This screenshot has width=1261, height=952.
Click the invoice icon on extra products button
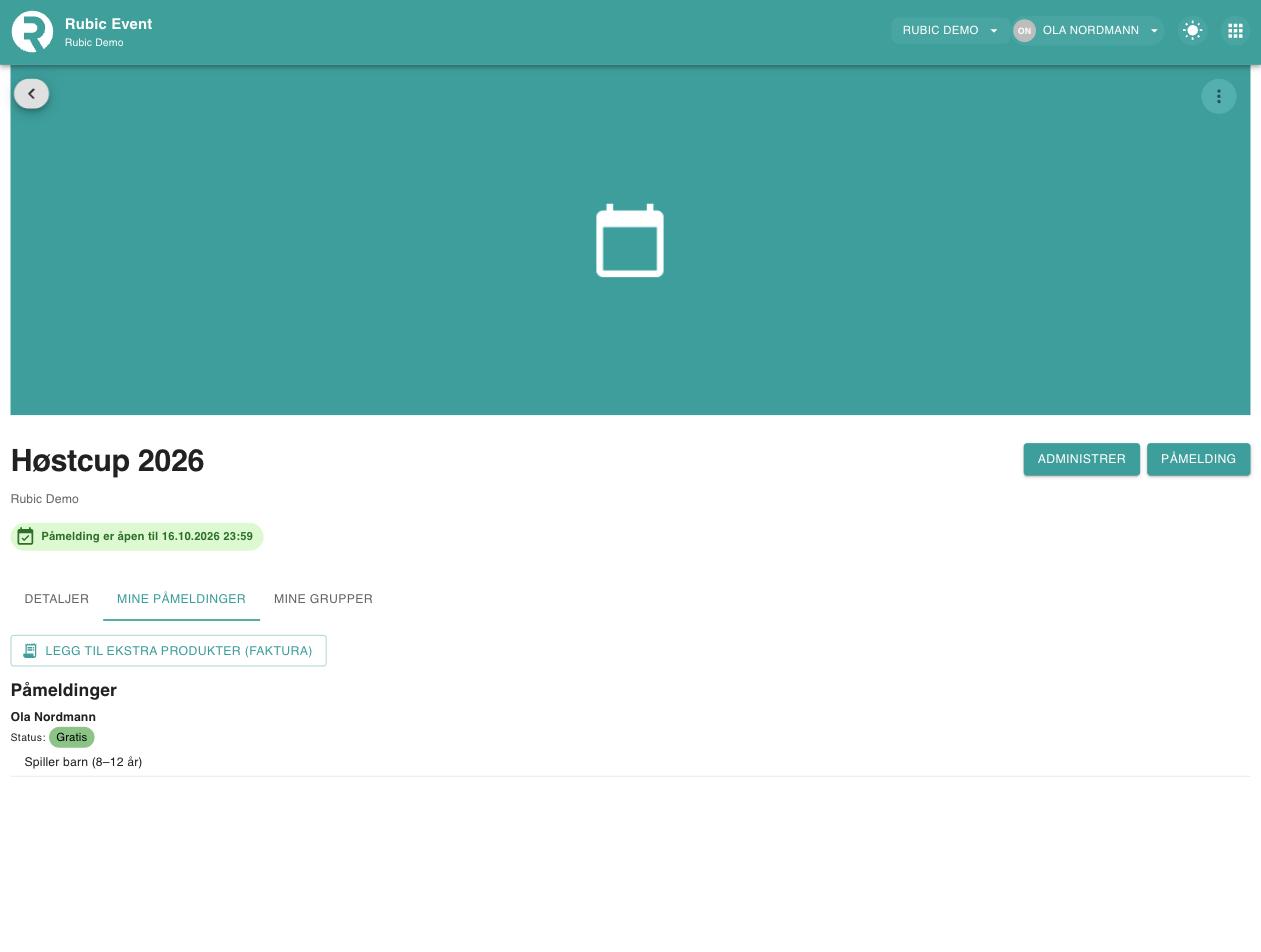coord(30,651)
